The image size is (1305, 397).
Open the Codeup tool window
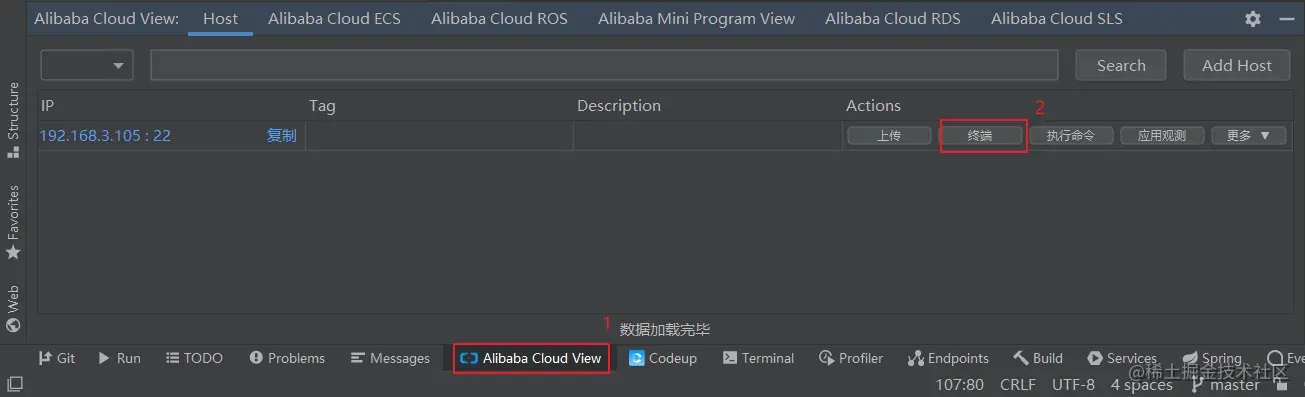tap(663, 358)
